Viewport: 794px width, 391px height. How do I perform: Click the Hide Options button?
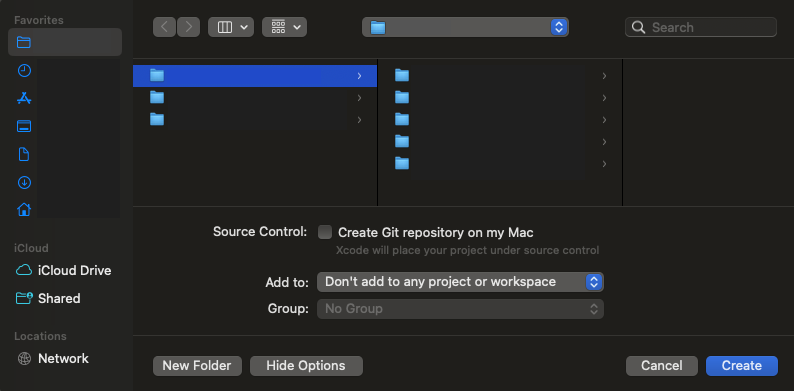click(306, 366)
